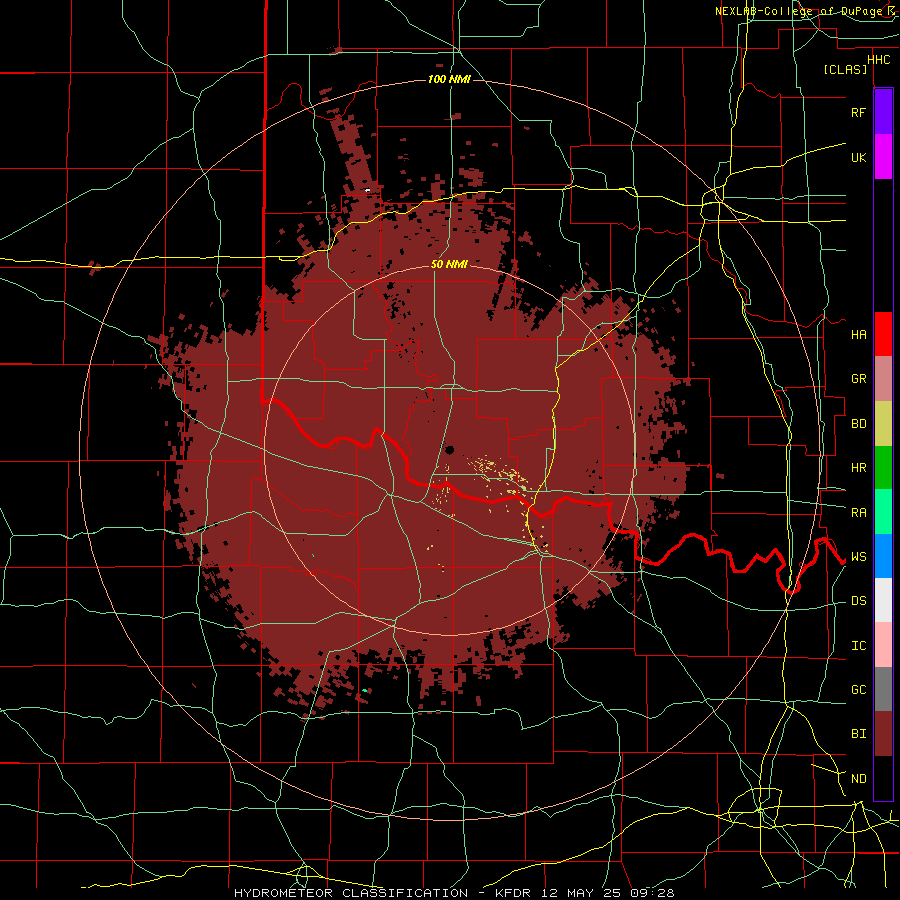
Task: Click the 'DS' legend label
Action: [858, 600]
